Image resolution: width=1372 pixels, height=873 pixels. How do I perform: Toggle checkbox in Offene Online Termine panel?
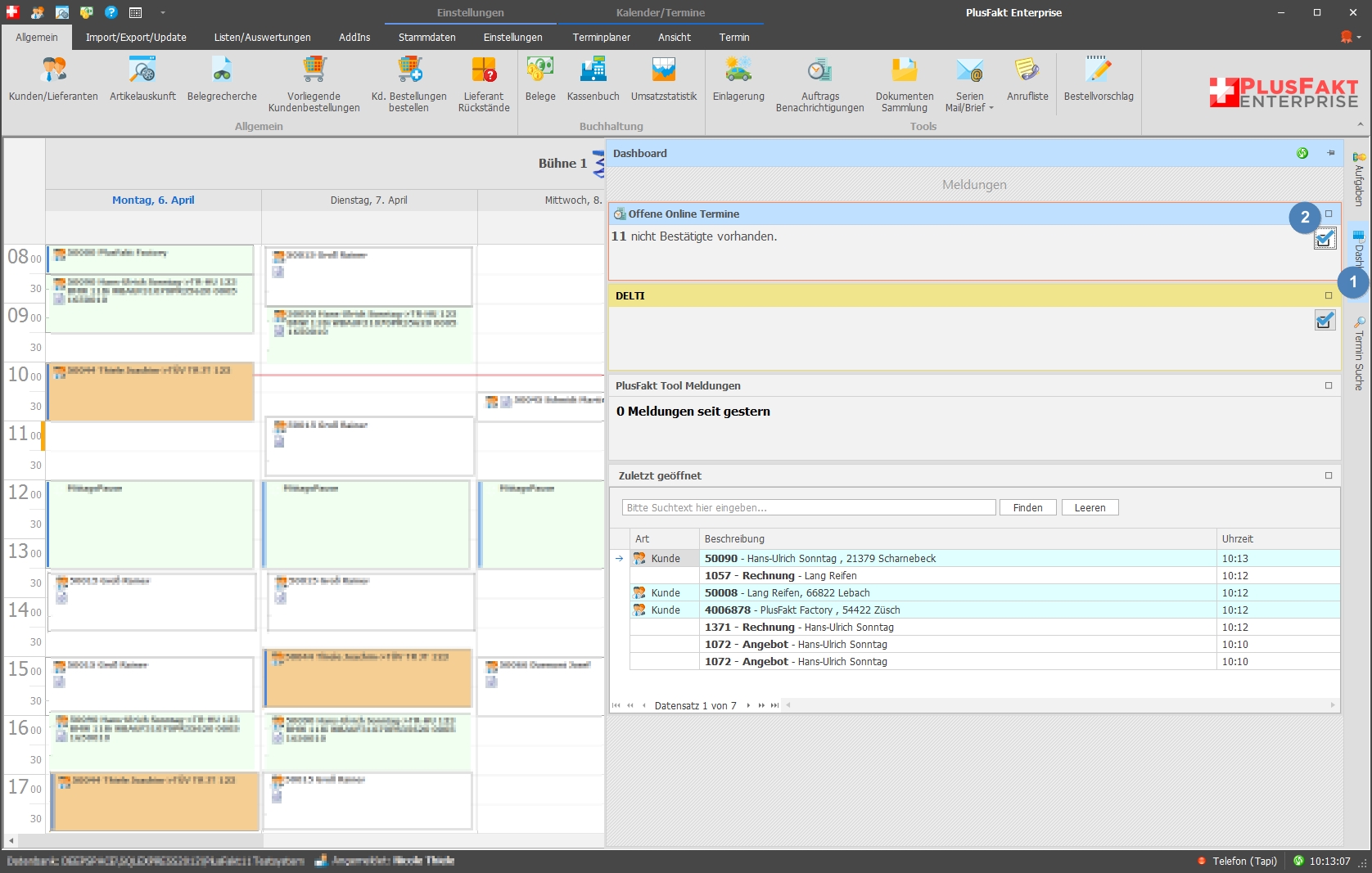(1325, 238)
